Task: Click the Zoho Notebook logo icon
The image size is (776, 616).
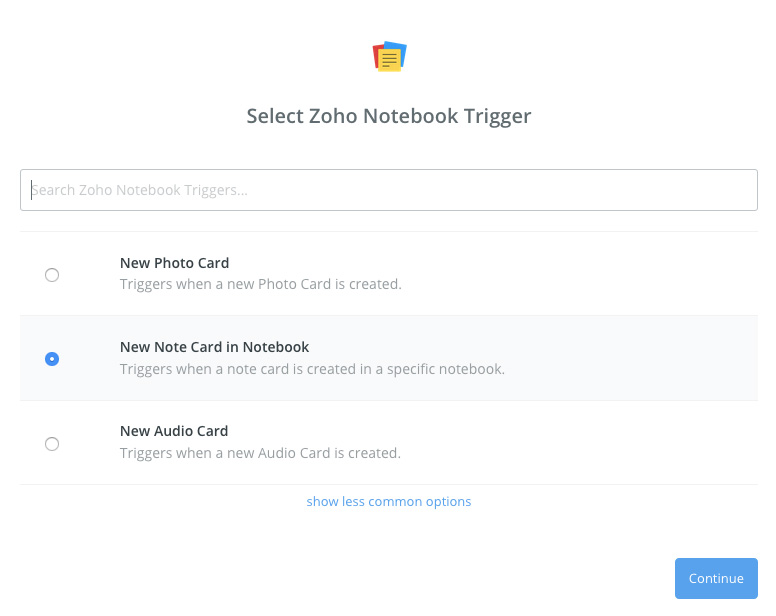Action: (x=389, y=56)
